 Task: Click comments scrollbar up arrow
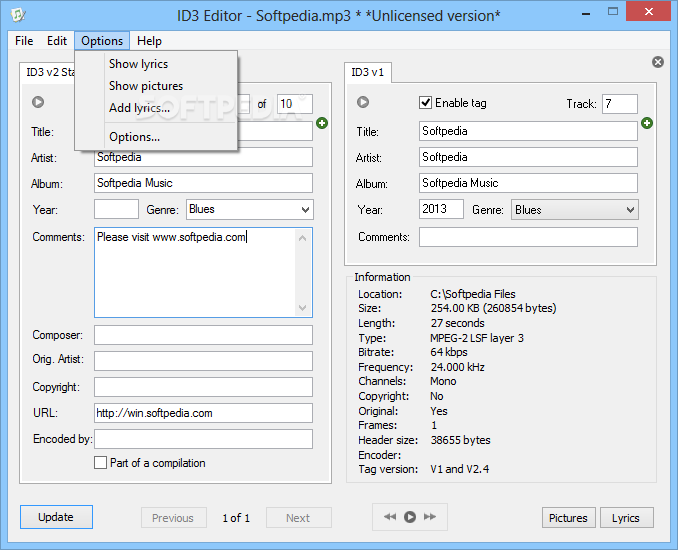tap(303, 238)
